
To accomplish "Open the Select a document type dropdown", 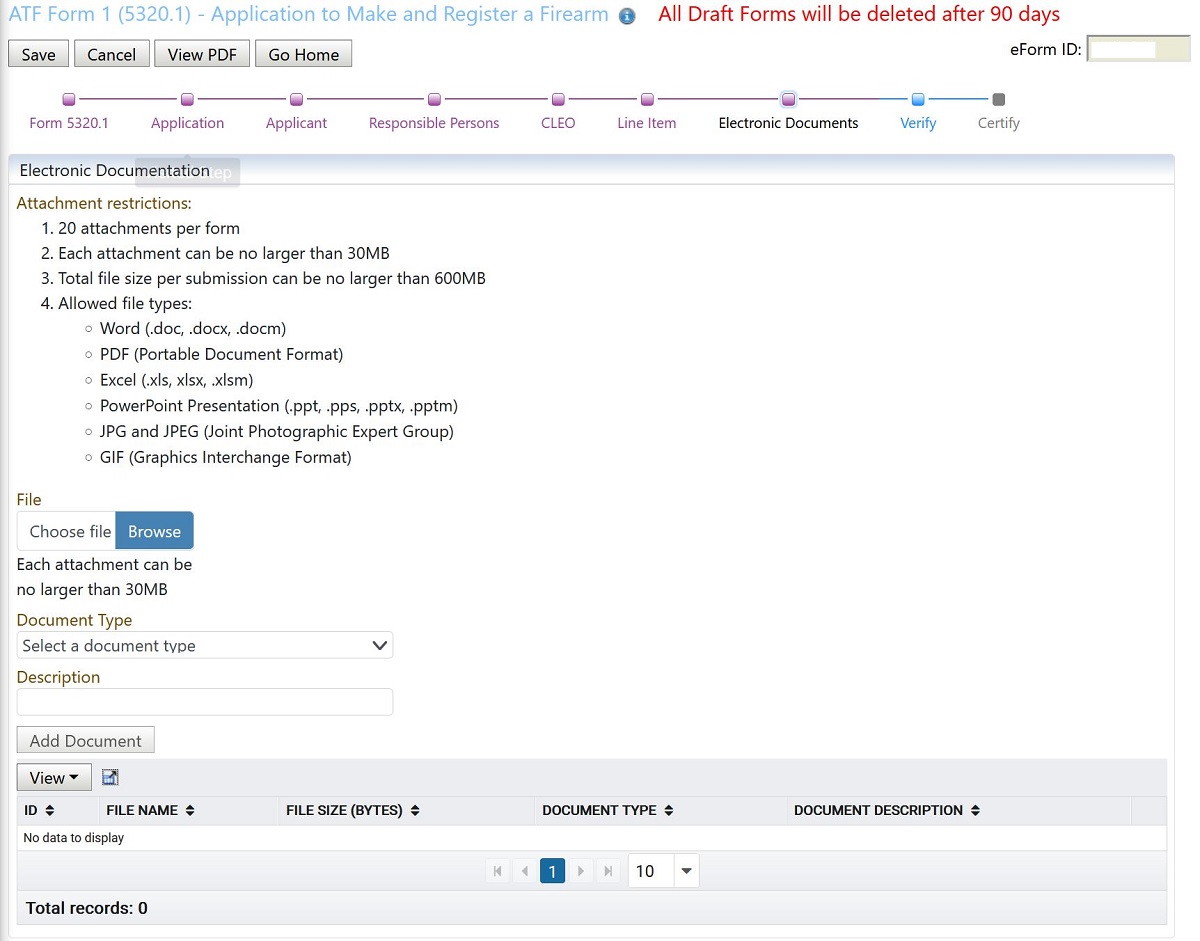I will (205, 645).
